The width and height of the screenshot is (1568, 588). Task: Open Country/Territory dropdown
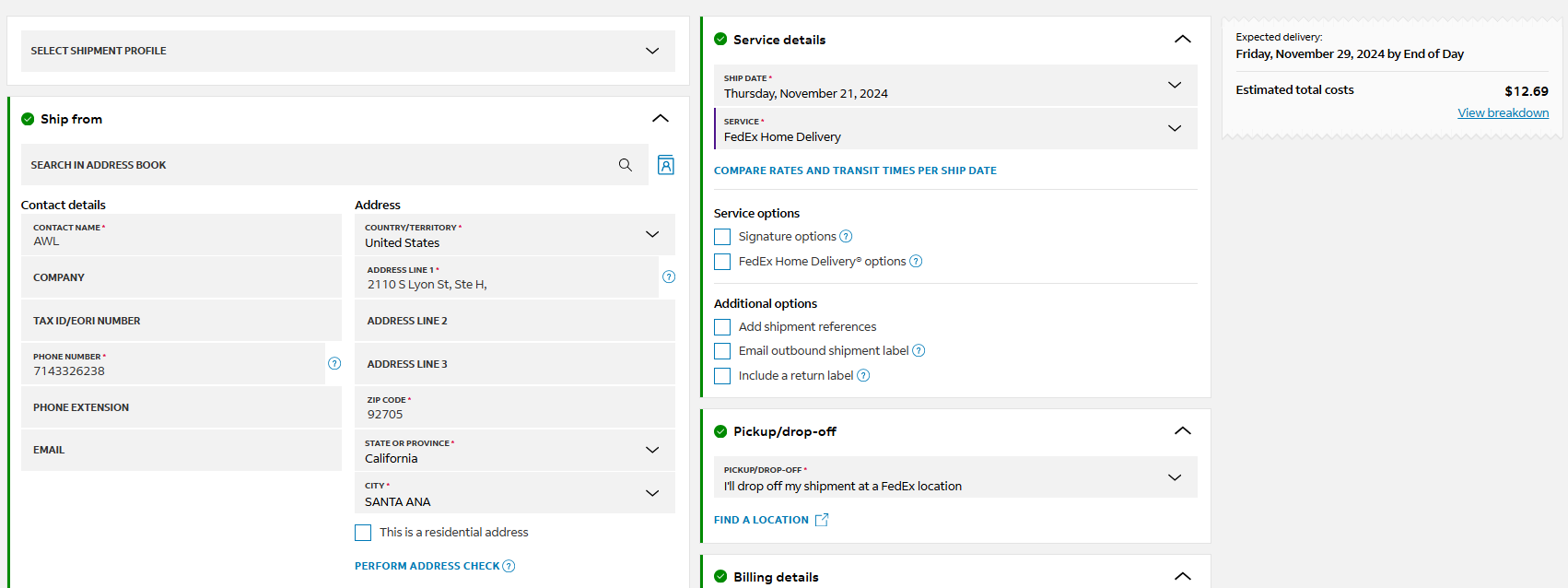515,234
